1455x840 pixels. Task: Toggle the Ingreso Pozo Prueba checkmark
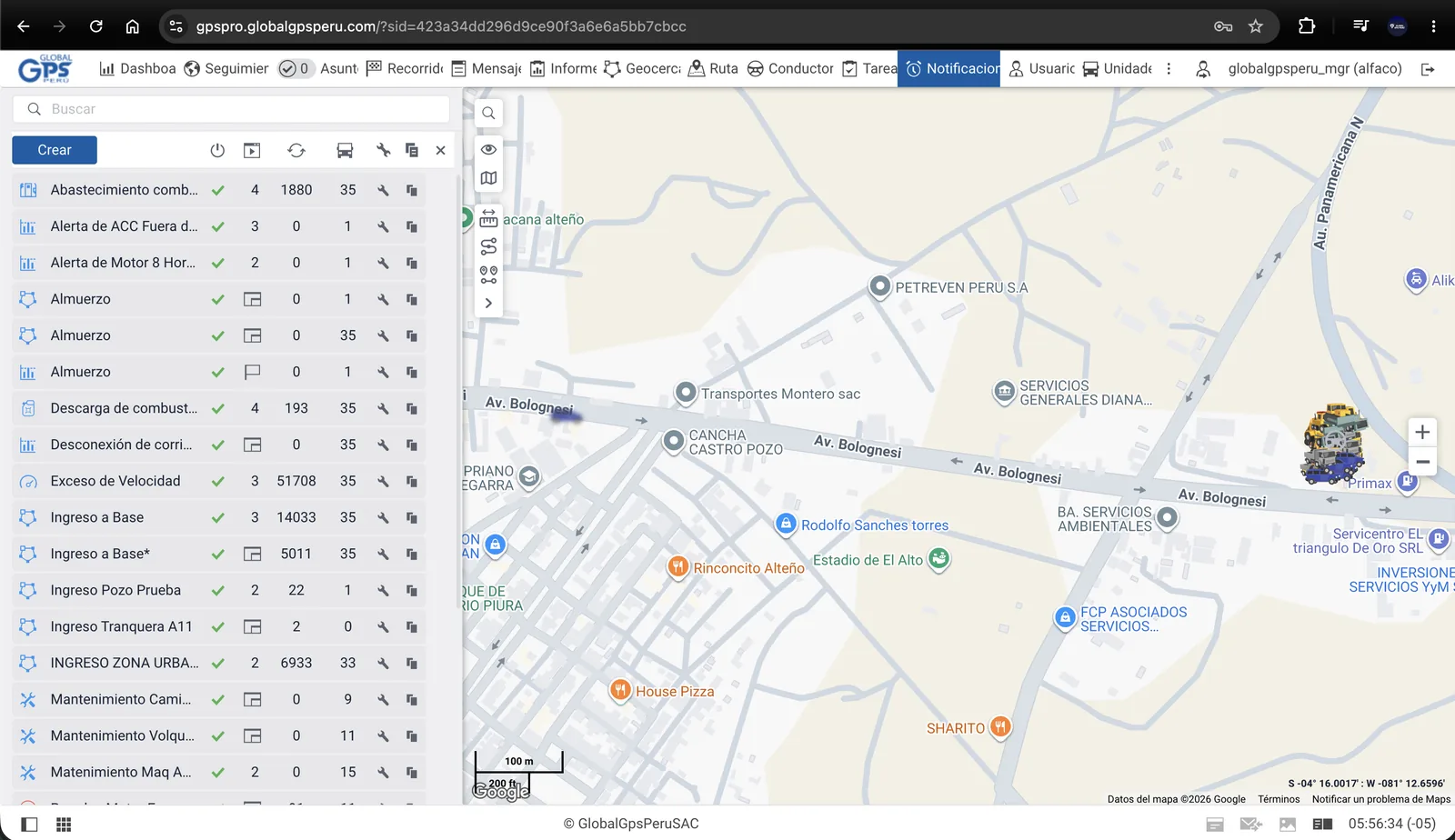point(218,590)
